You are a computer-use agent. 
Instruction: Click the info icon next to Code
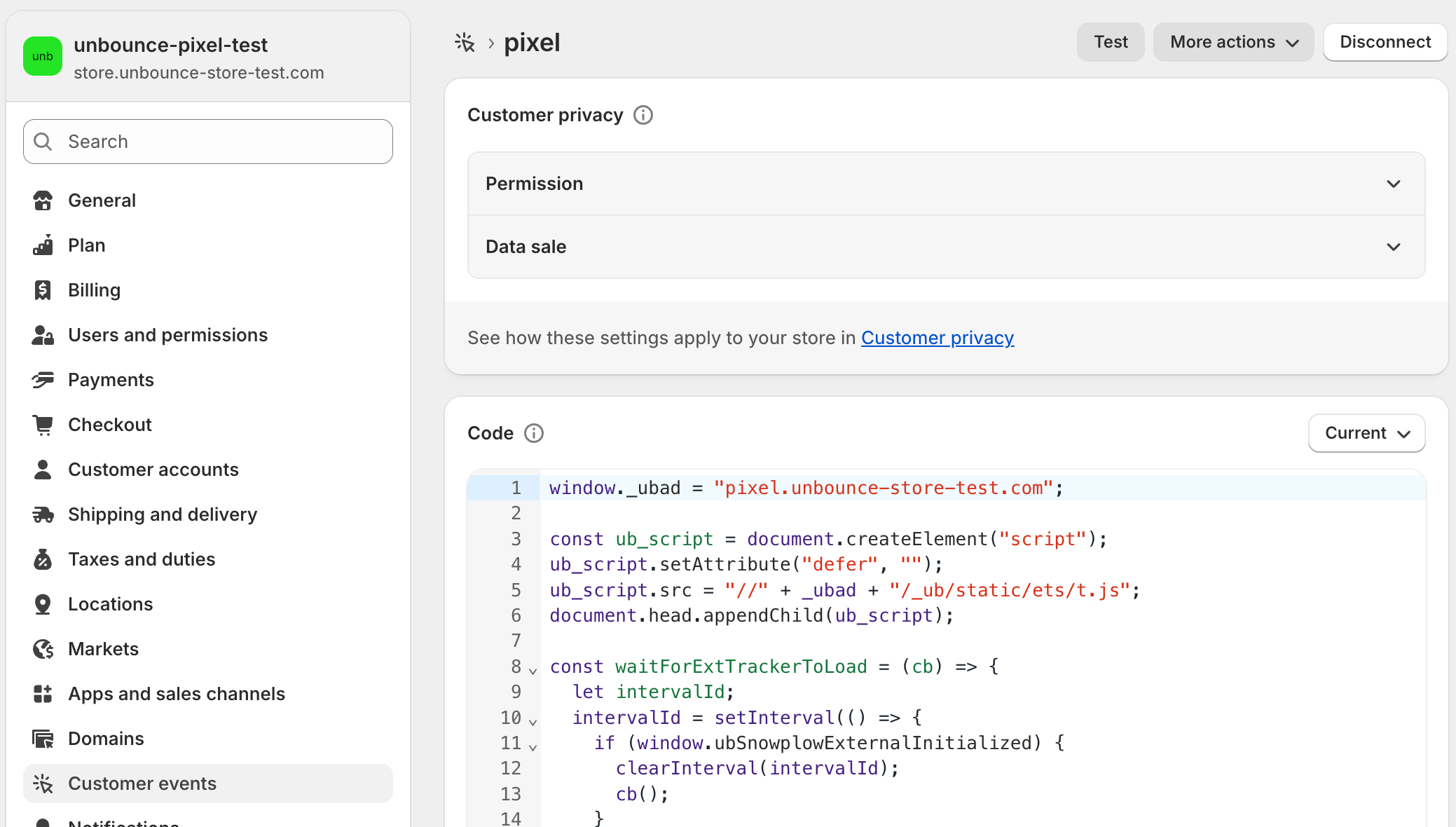(534, 433)
